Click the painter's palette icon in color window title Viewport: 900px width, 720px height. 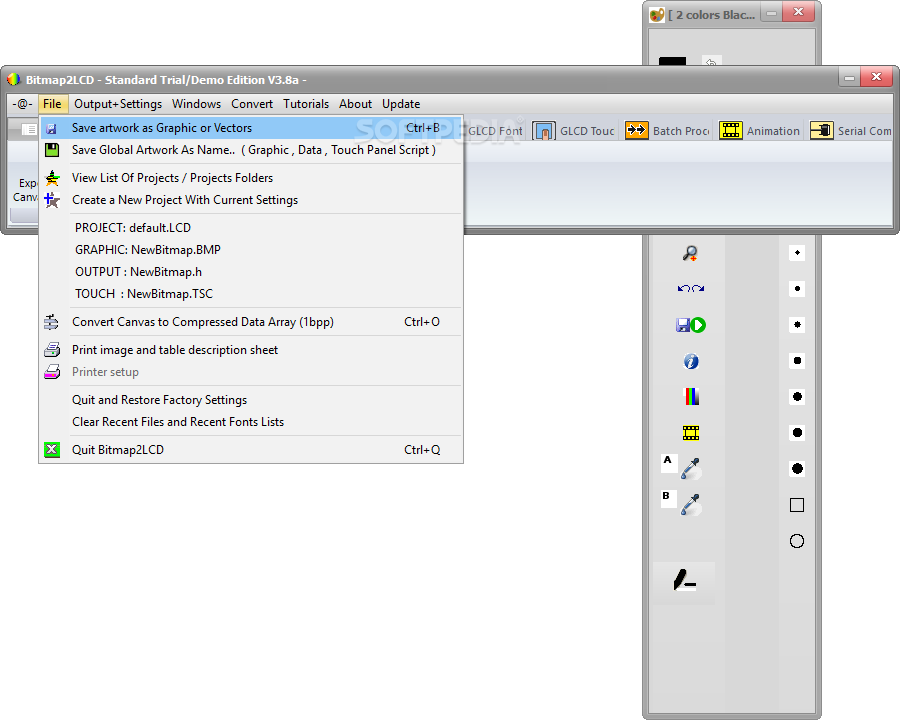click(x=657, y=15)
